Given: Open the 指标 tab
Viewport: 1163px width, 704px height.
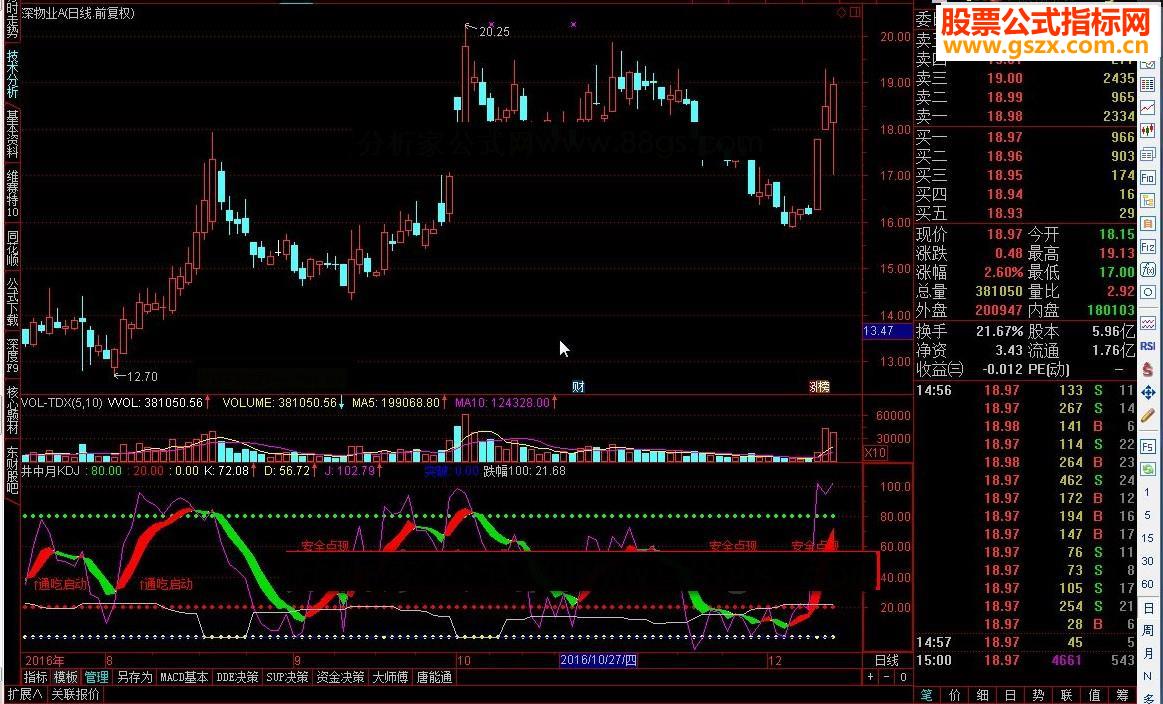Looking at the screenshot, I should pos(36,677).
